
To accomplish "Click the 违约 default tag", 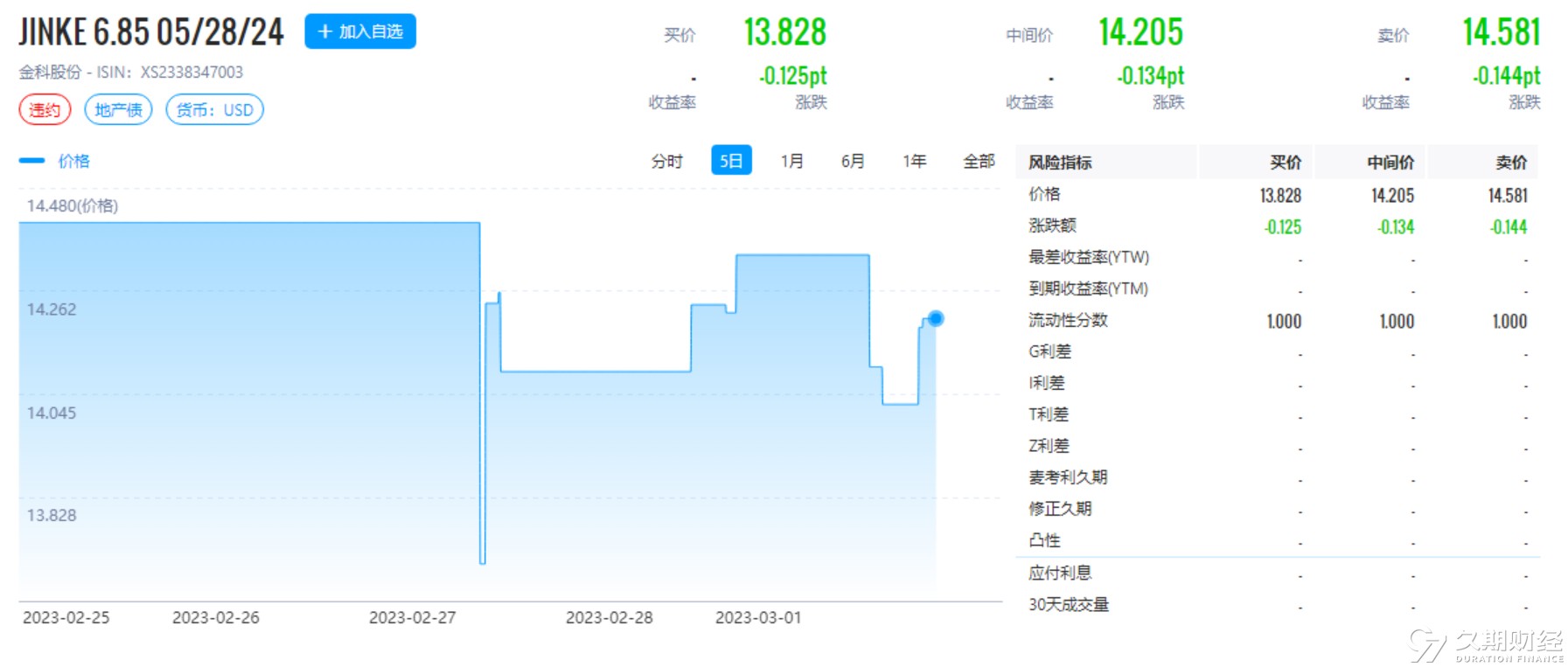I will pos(45,110).
